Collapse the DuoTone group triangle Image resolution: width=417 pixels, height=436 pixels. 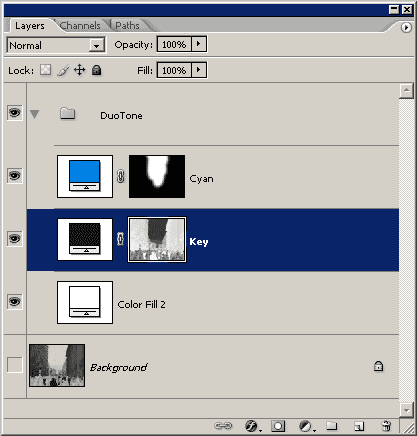34,114
